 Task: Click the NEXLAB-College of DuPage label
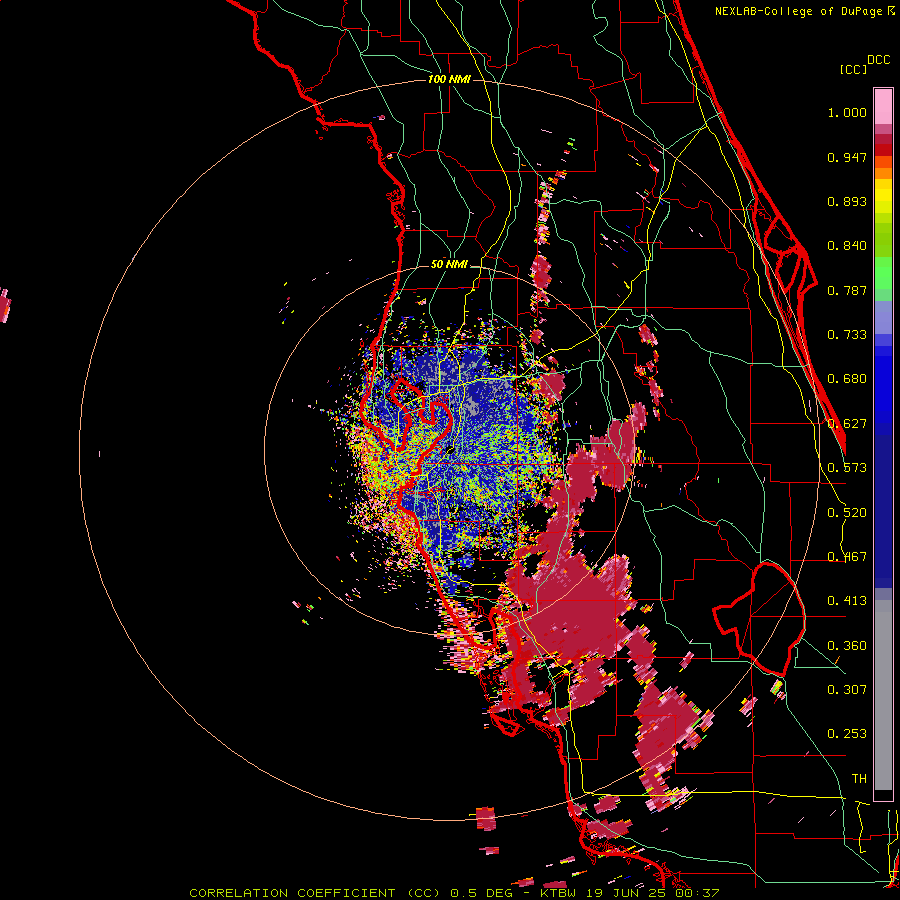point(798,11)
